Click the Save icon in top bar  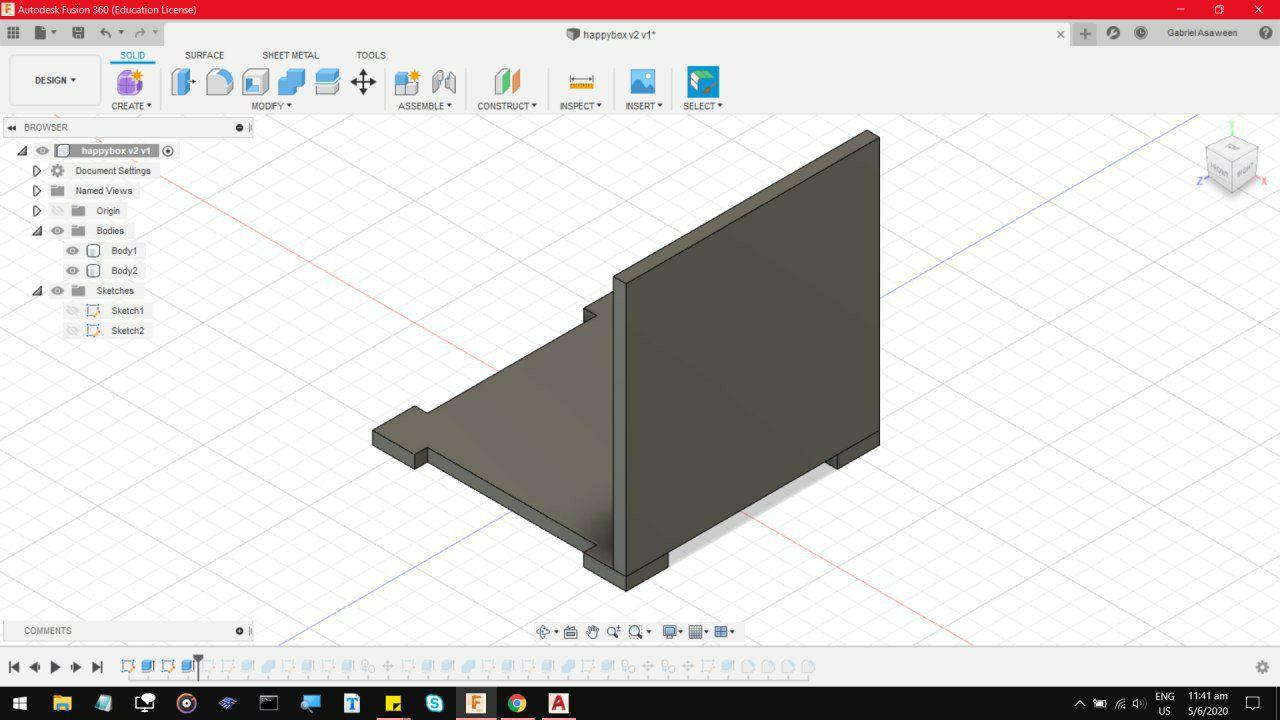(78, 33)
